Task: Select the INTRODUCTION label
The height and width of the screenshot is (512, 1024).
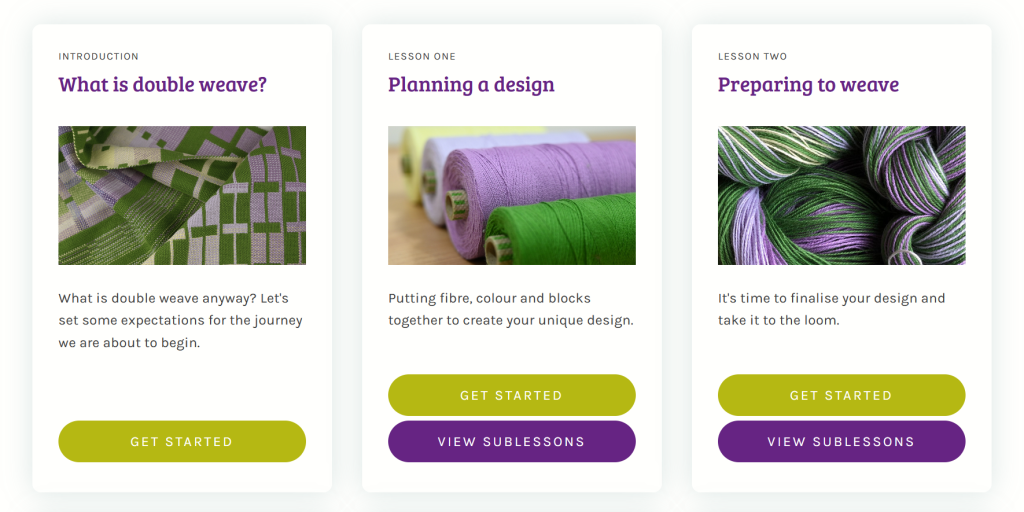Action: [x=98, y=56]
